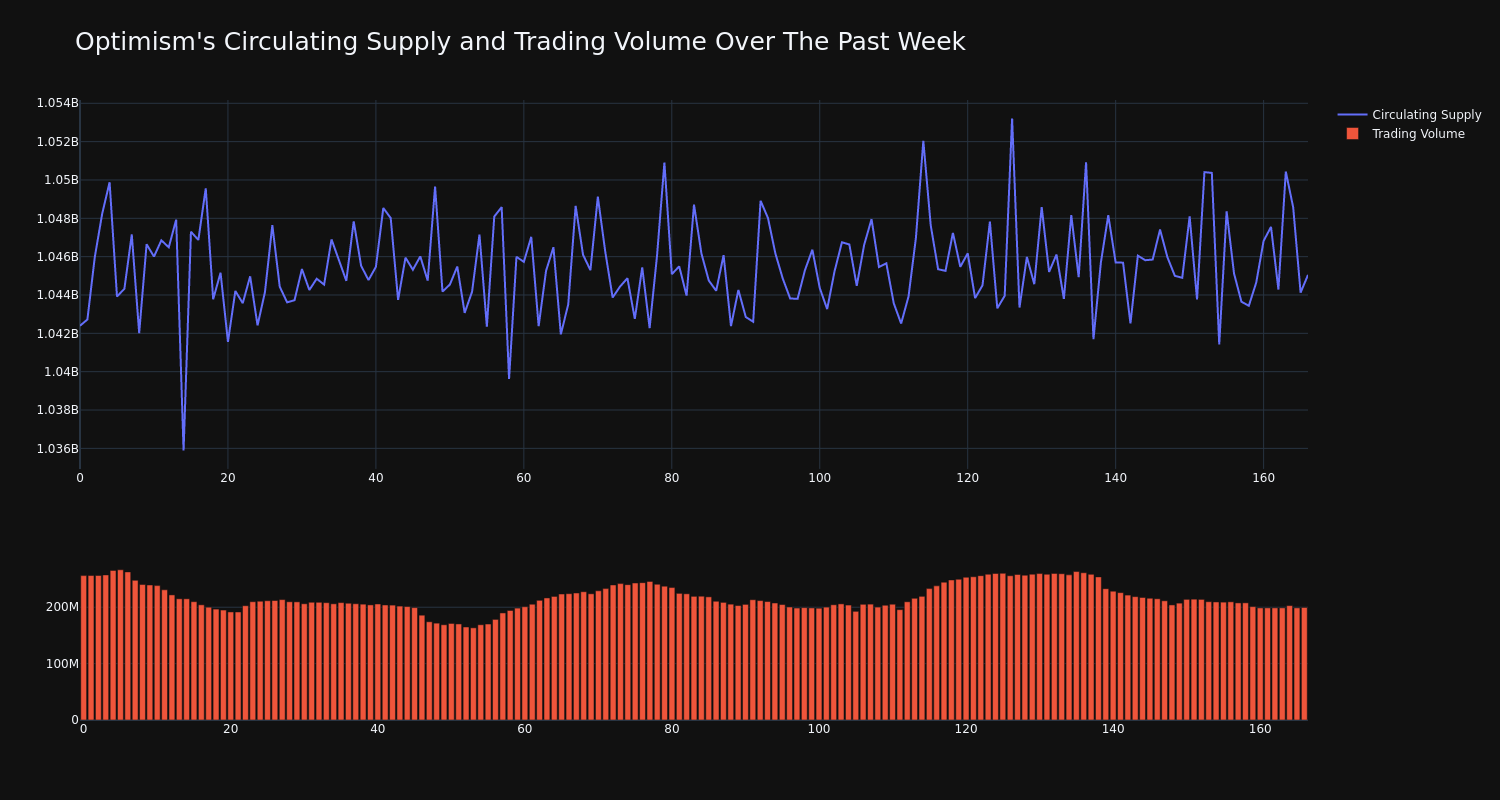Click the supply dip near index 58

pyautogui.click(x=509, y=378)
